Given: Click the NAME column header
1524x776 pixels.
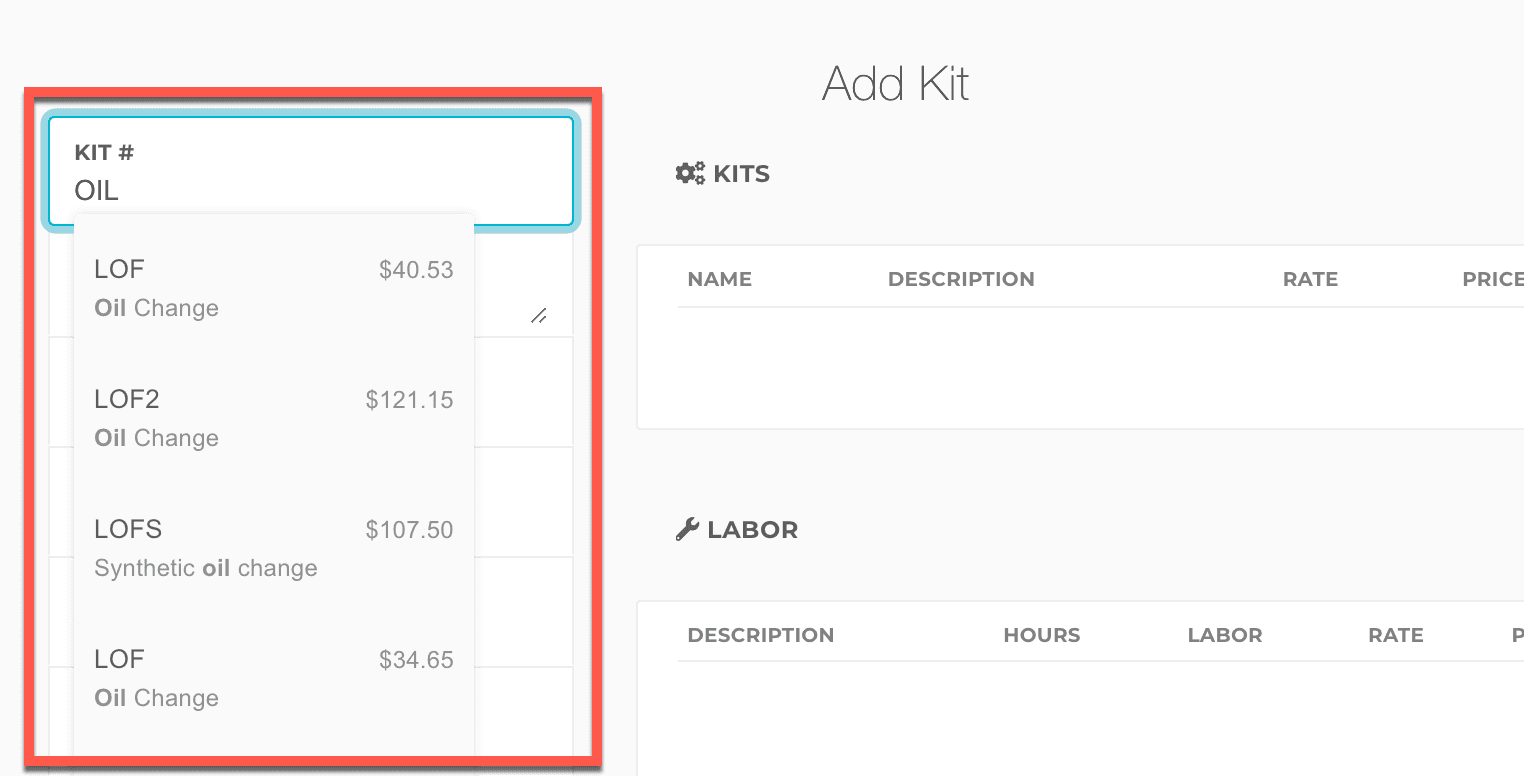Looking at the screenshot, I should click(x=719, y=279).
